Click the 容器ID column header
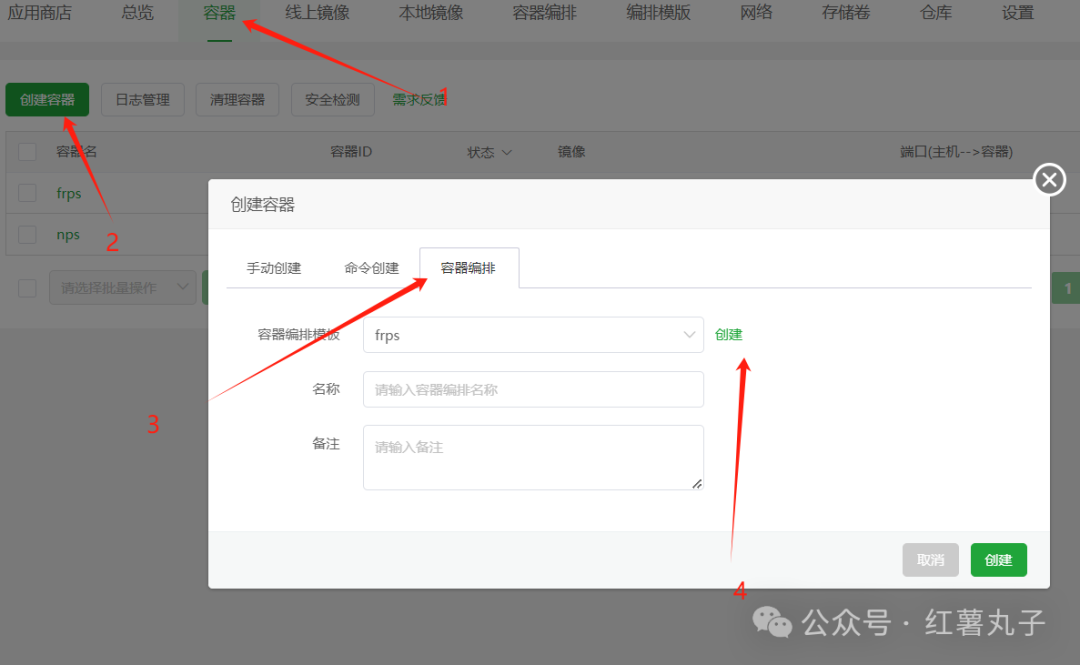 (x=351, y=152)
